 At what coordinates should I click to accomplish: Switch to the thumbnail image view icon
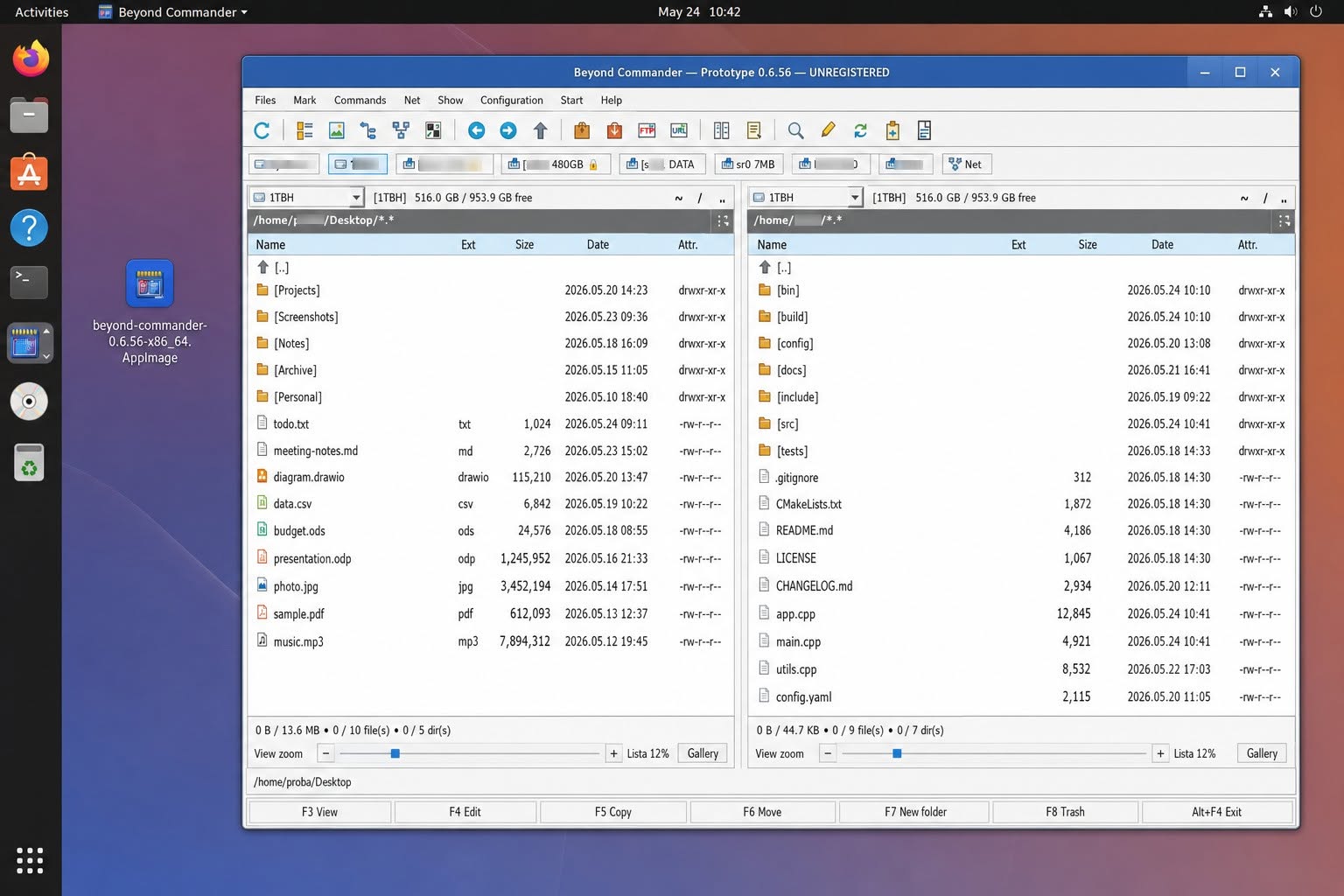tap(336, 131)
